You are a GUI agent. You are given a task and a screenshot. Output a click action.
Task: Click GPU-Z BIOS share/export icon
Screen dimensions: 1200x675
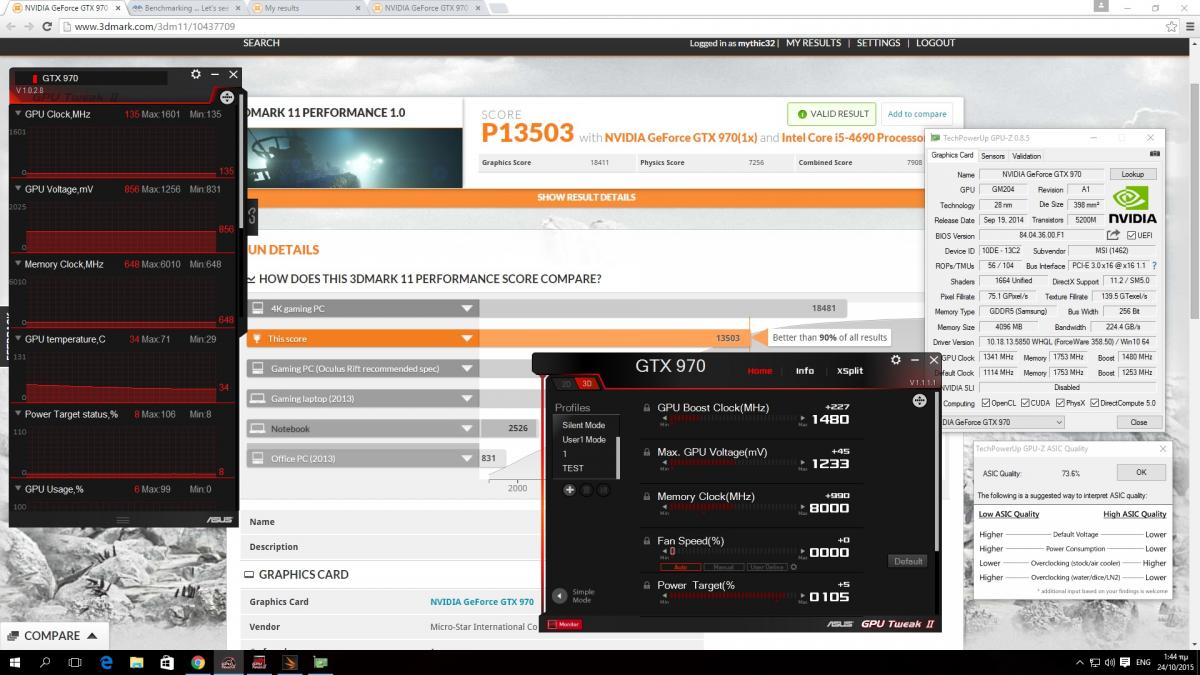[1112, 235]
